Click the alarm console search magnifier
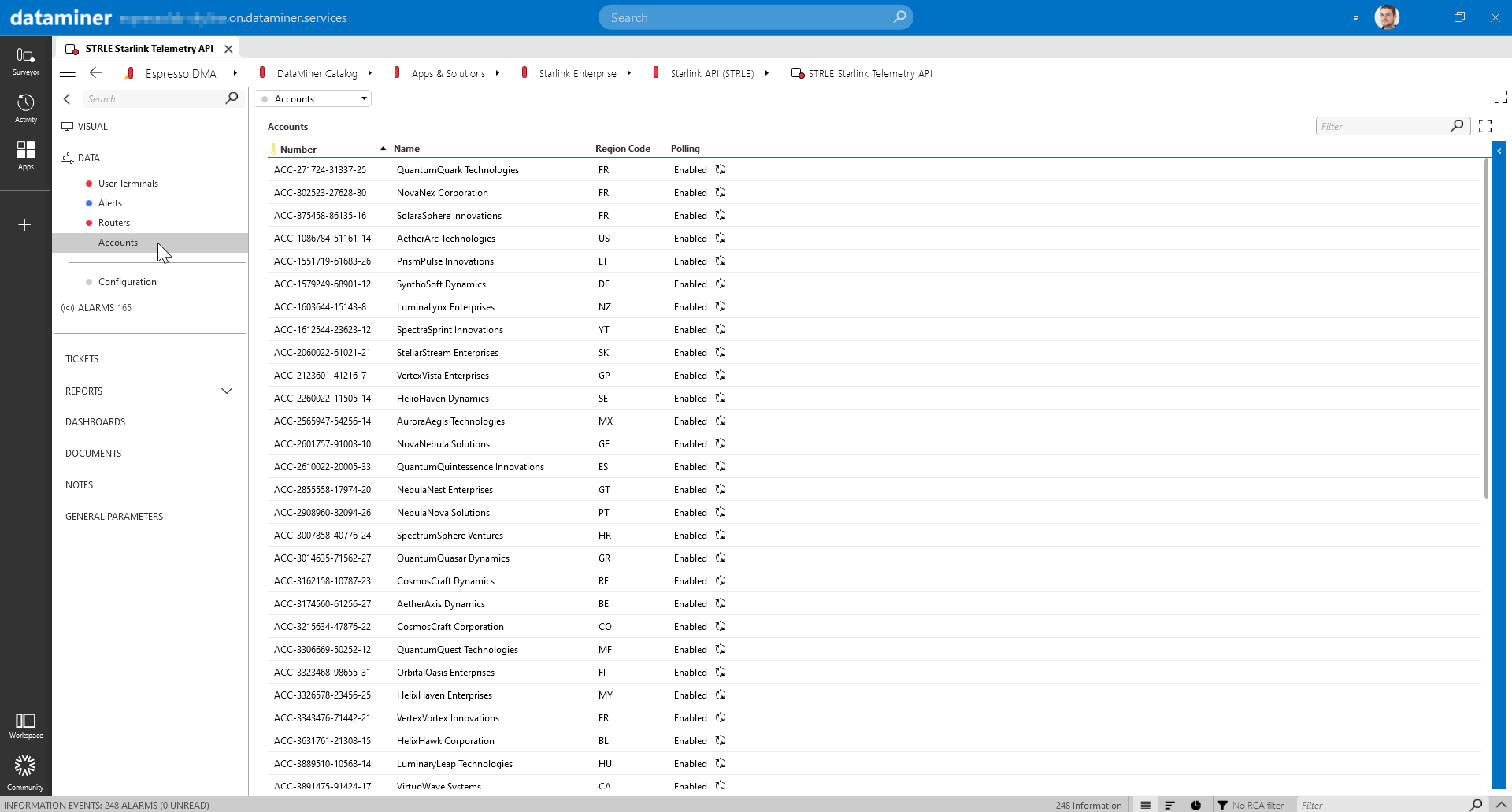 click(1476, 805)
